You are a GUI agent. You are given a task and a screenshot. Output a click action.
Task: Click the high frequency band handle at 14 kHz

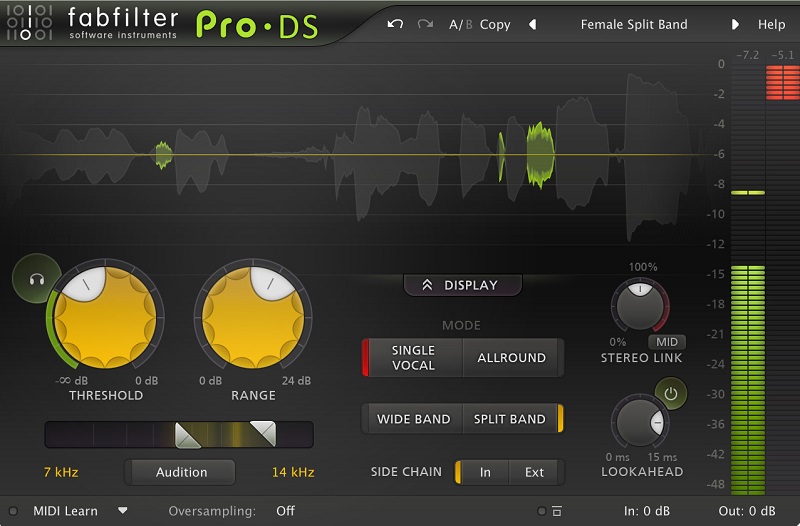263,433
